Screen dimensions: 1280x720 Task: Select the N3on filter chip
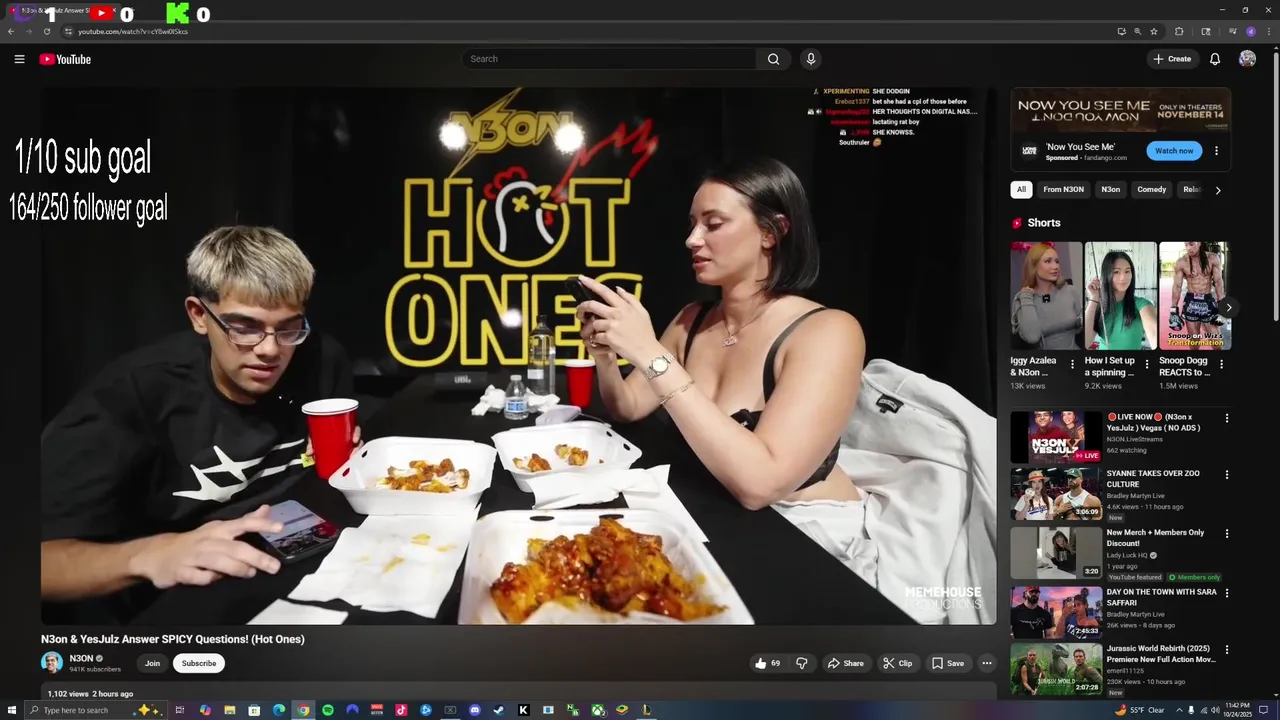pyautogui.click(x=1111, y=189)
